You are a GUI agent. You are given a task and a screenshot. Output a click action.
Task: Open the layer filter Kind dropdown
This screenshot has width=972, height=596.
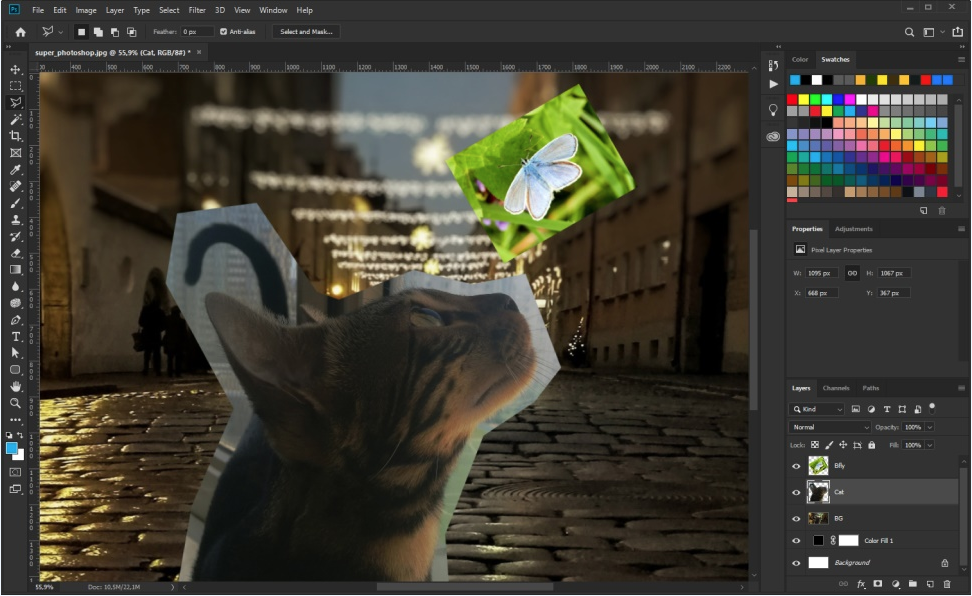pos(816,410)
